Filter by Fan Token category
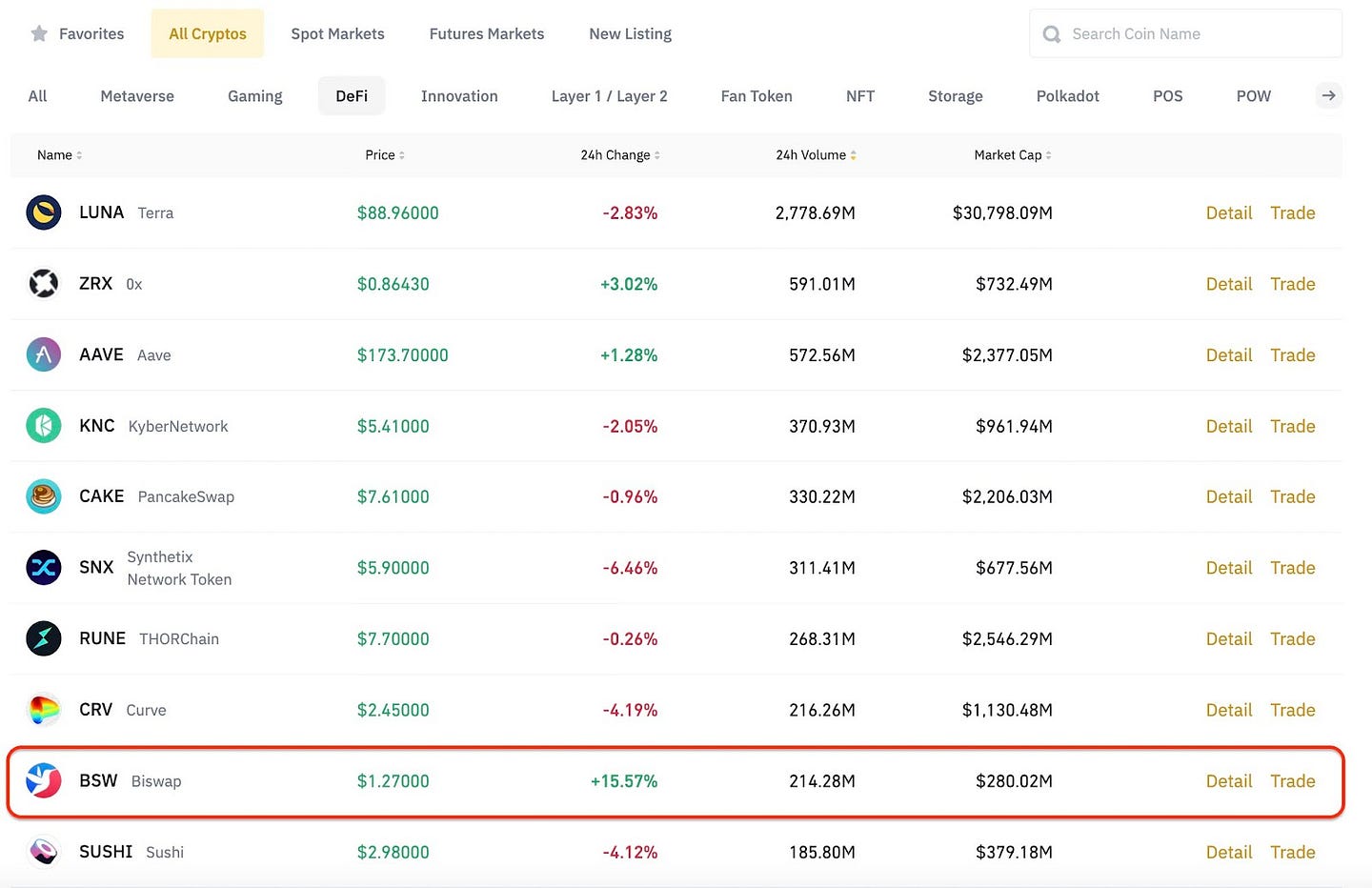 (757, 96)
